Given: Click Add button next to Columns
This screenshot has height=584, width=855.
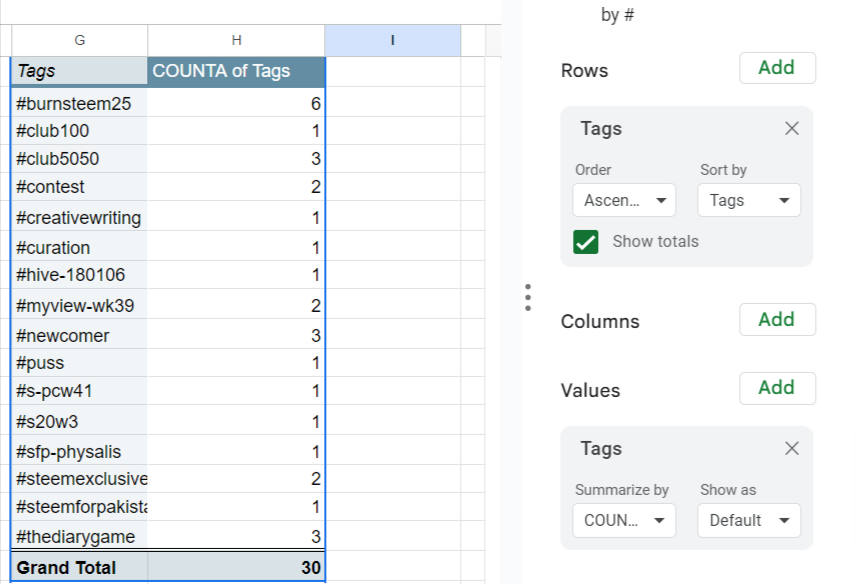Looking at the screenshot, I should pos(777,320).
